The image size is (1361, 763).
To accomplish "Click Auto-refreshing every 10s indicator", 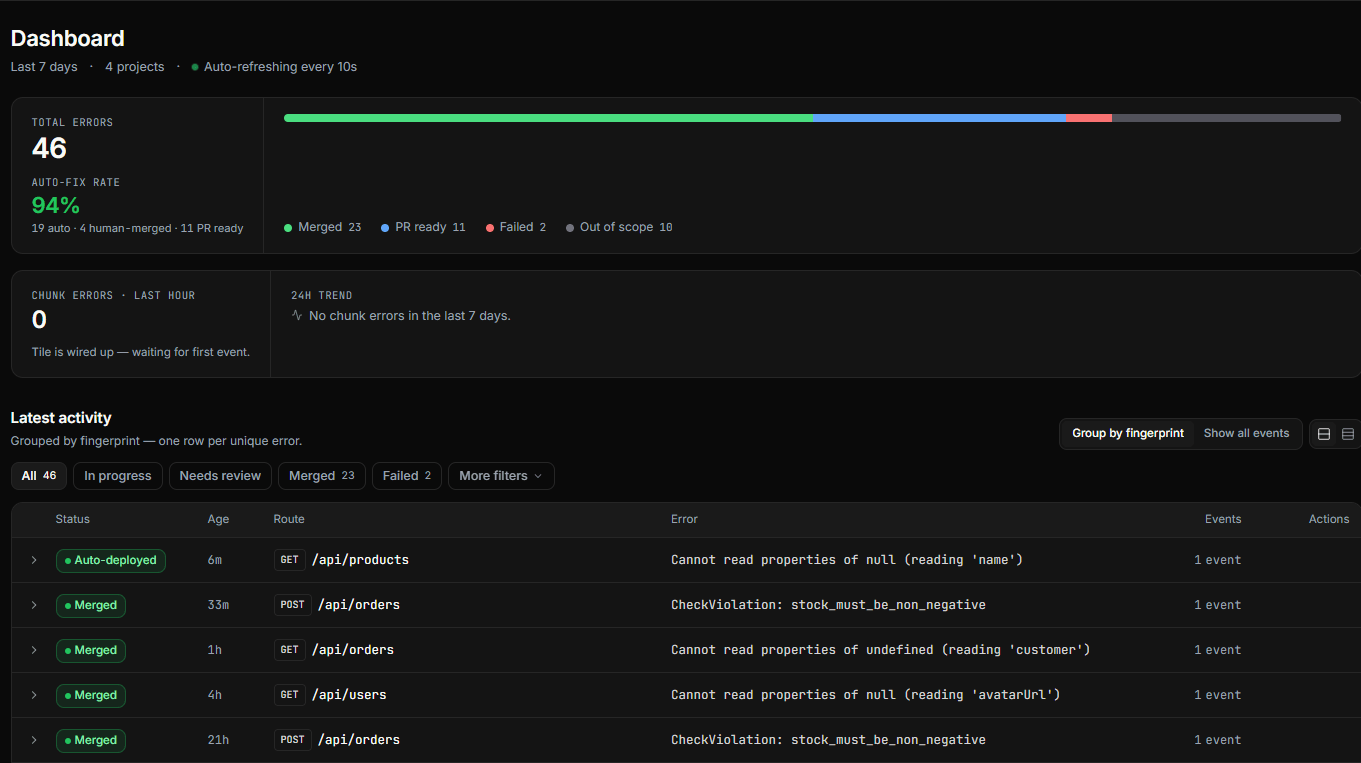I will click(x=274, y=67).
